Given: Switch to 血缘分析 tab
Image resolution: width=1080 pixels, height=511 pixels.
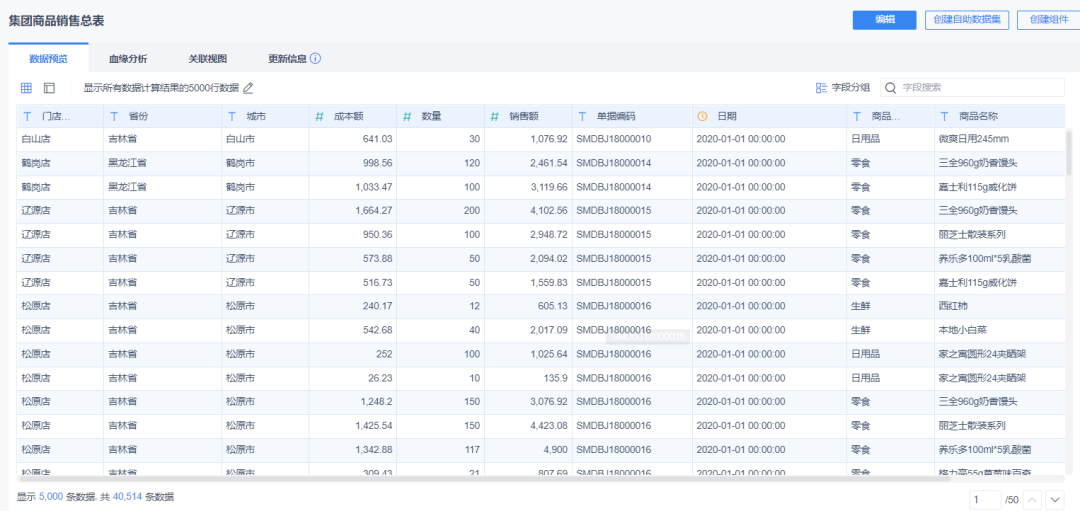Looking at the screenshot, I should pos(128,59).
